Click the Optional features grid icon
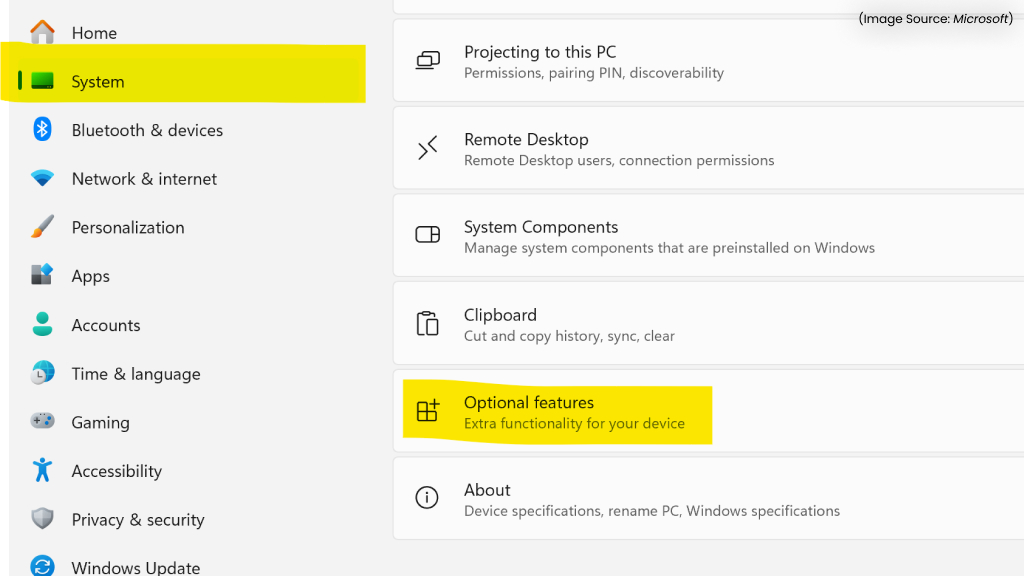Screen dimensions: 1024x576 click(427, 411)
